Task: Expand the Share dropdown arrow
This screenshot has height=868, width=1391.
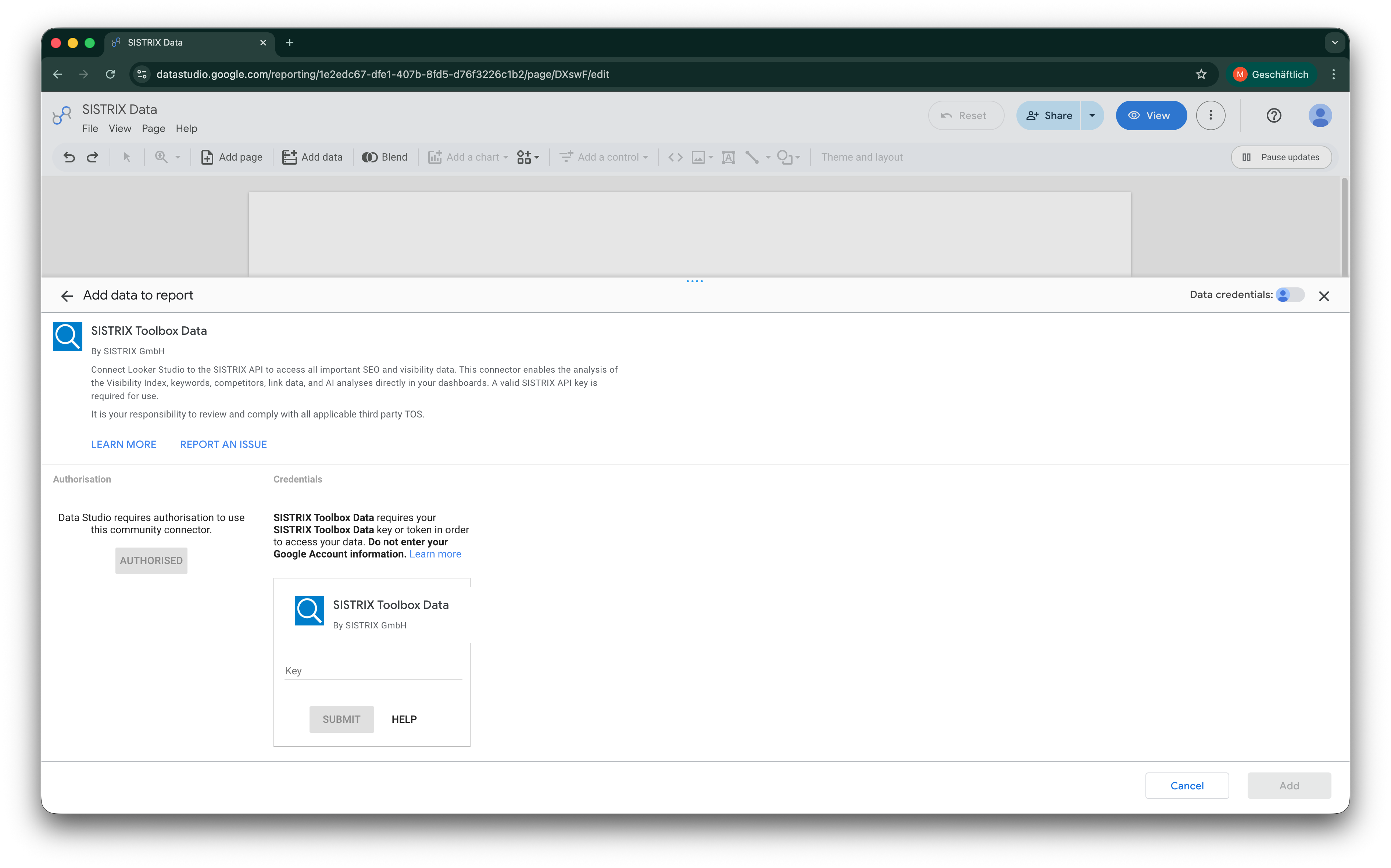Action: coord(1092,115)
